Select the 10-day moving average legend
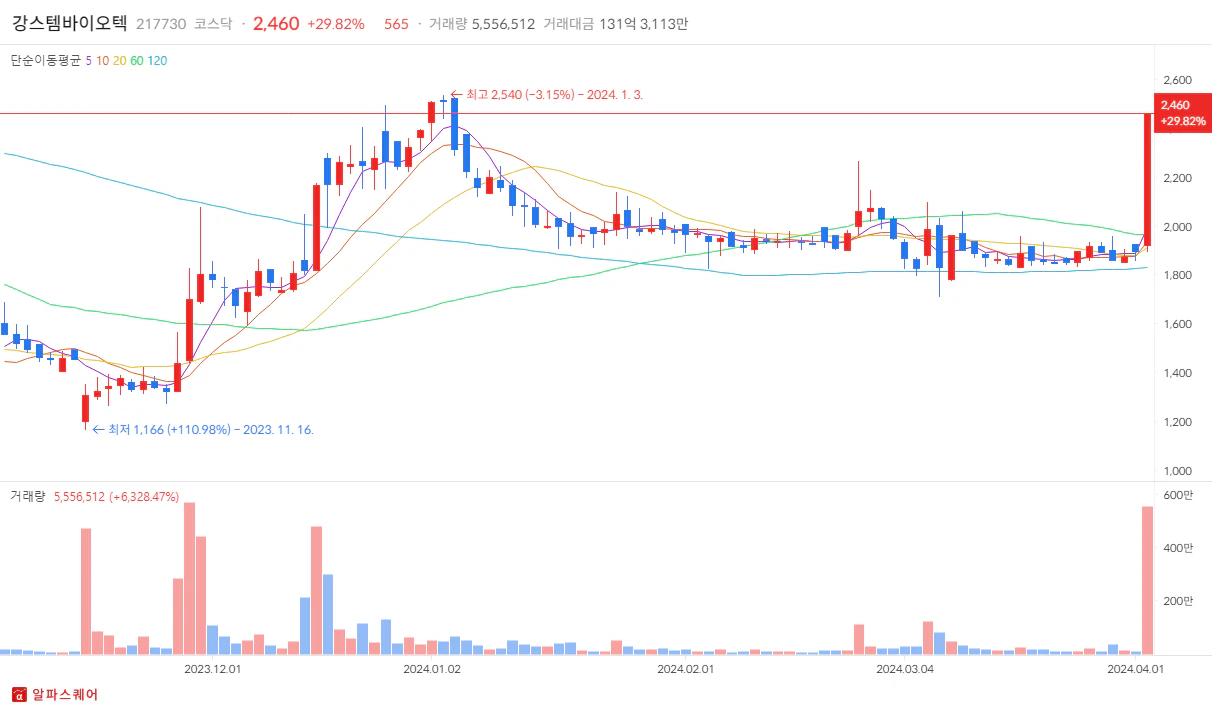 point(102,61)
